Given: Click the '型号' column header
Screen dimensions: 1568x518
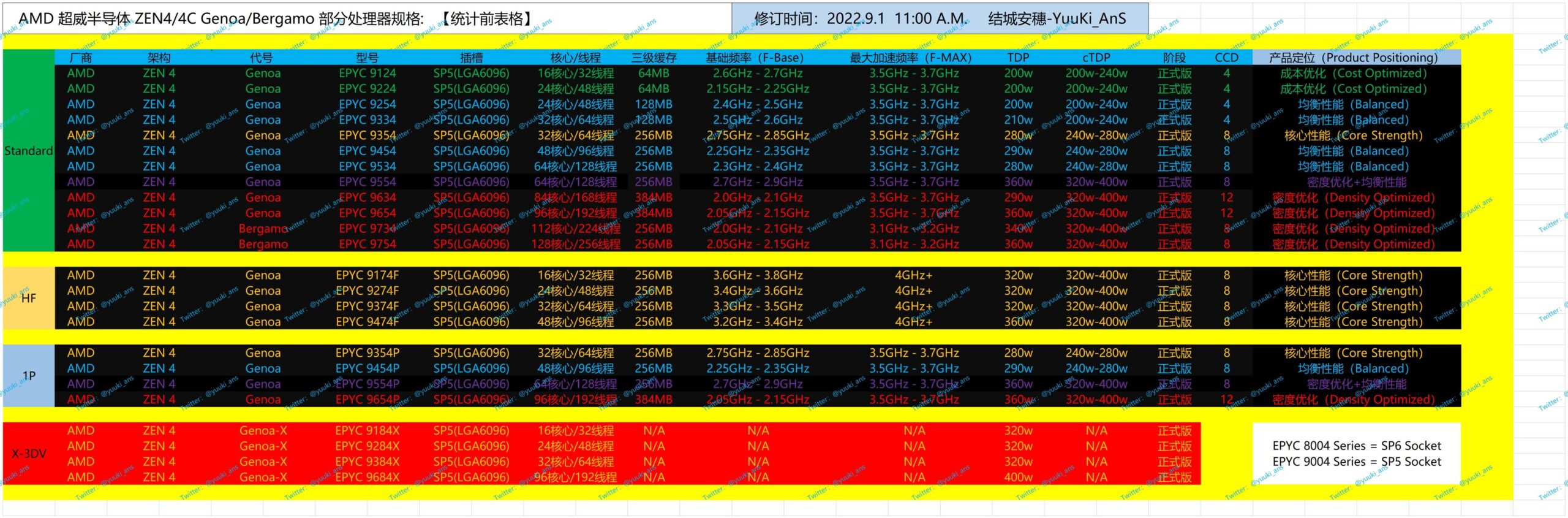Looking at the screenshot, I should point(367,58).
